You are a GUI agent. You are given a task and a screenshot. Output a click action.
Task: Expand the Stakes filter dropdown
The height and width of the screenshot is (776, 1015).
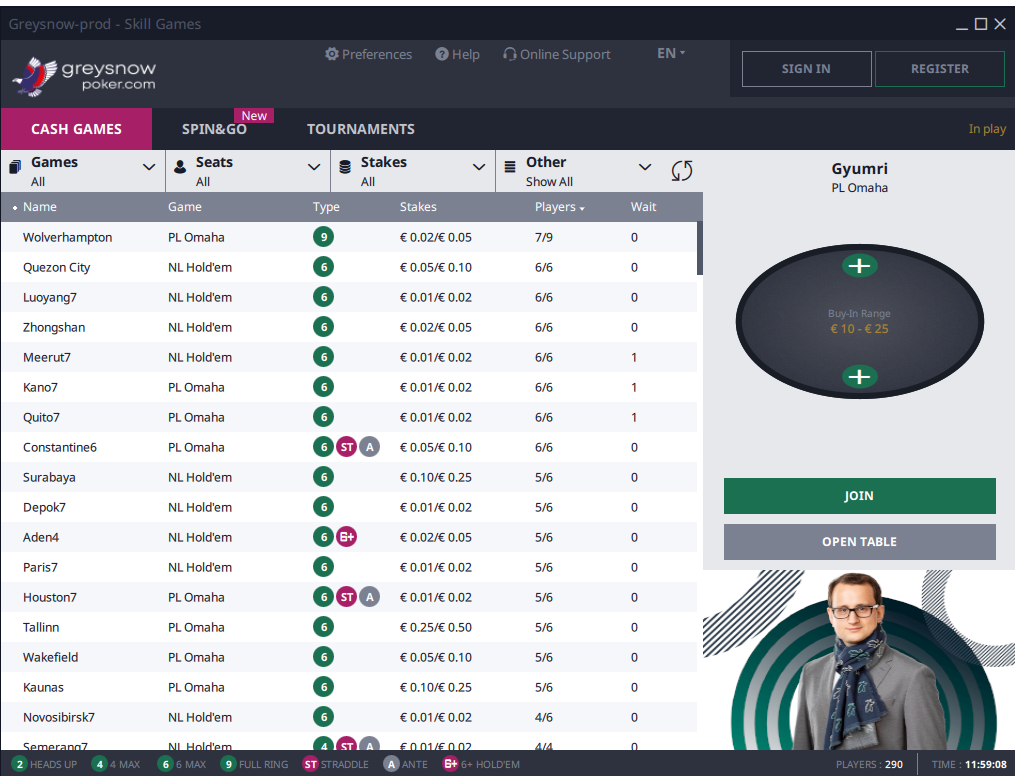pos(479,167)
